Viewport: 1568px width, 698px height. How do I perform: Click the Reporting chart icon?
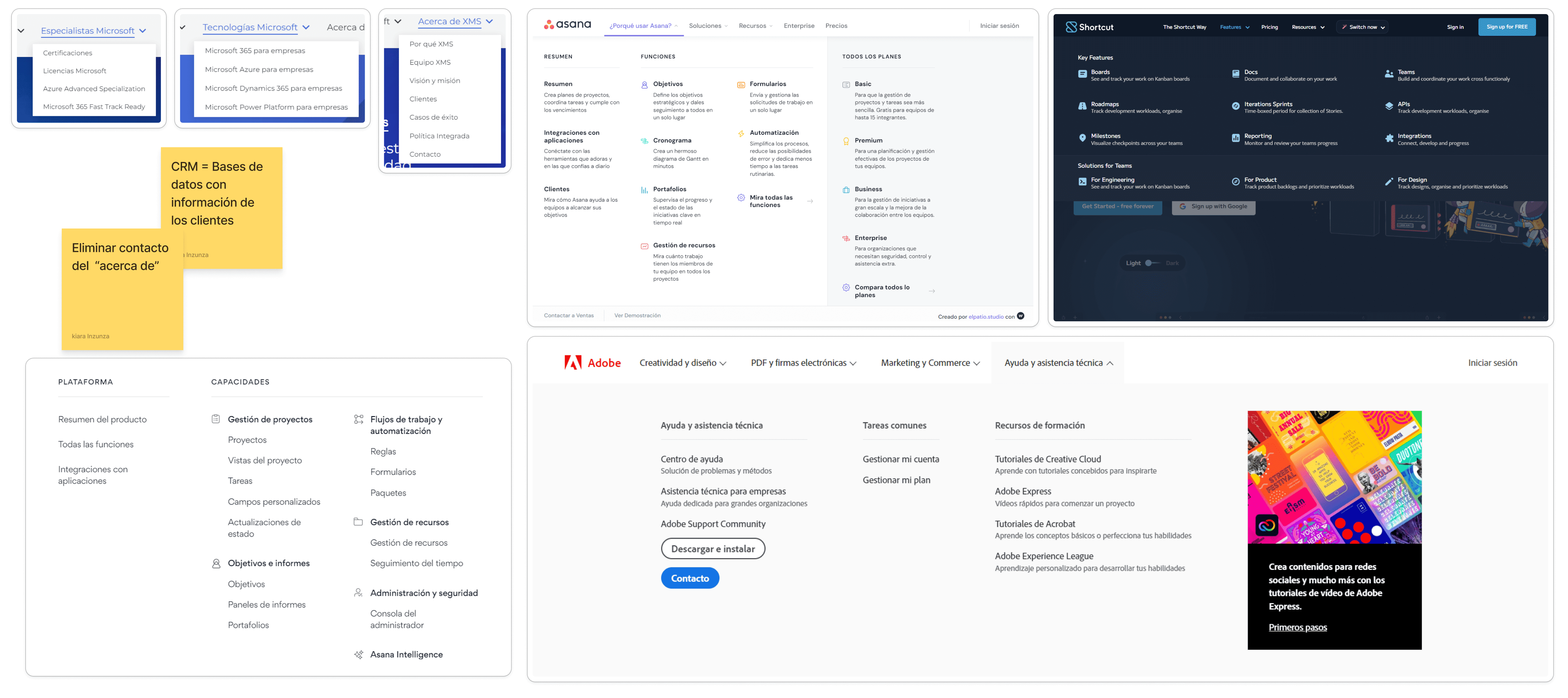[1236, 138]
